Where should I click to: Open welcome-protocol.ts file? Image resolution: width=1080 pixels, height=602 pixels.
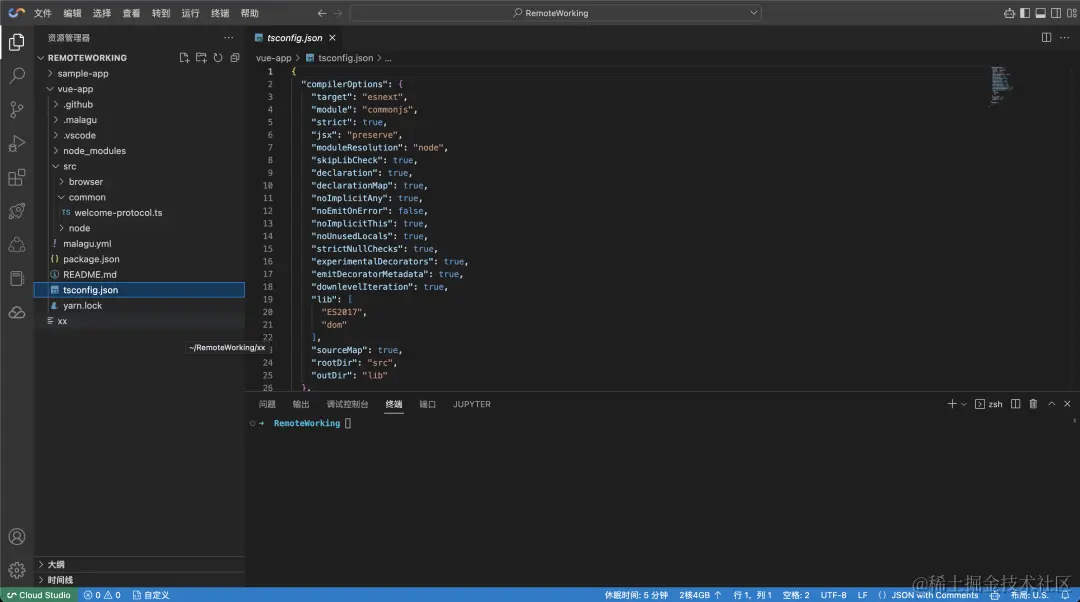point(139,213)
